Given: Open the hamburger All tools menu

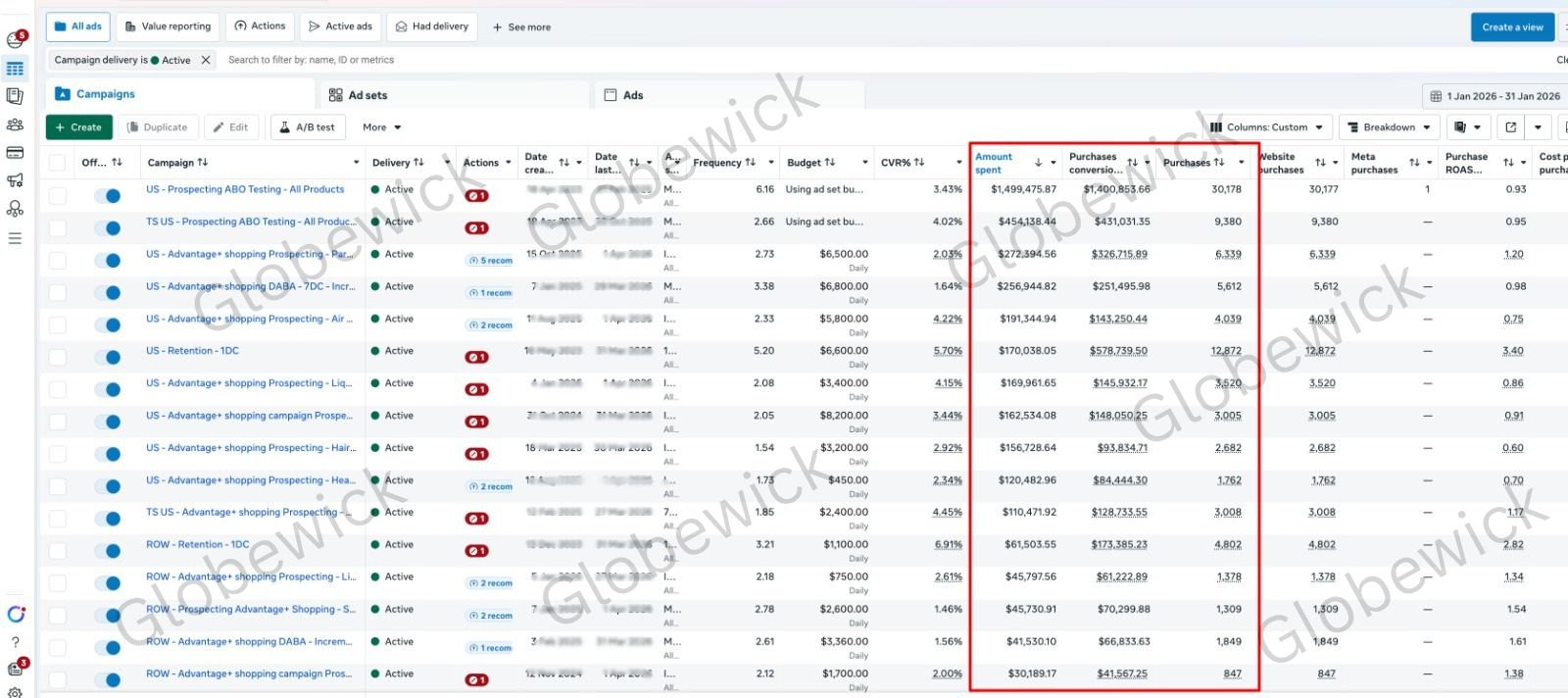Looking at the screenshot, I should point(15,238).
